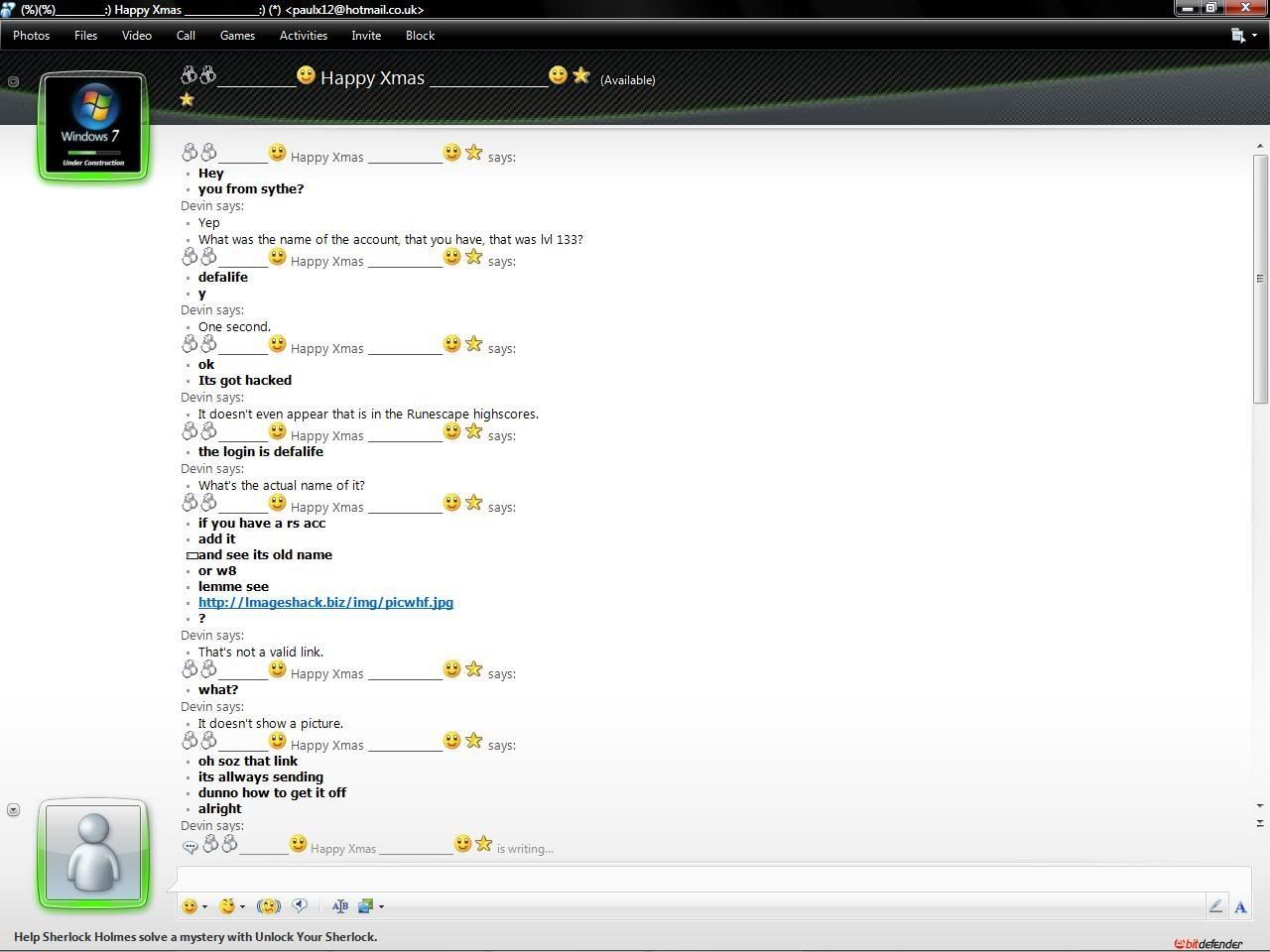Click inside the message input box

[713, 879]
